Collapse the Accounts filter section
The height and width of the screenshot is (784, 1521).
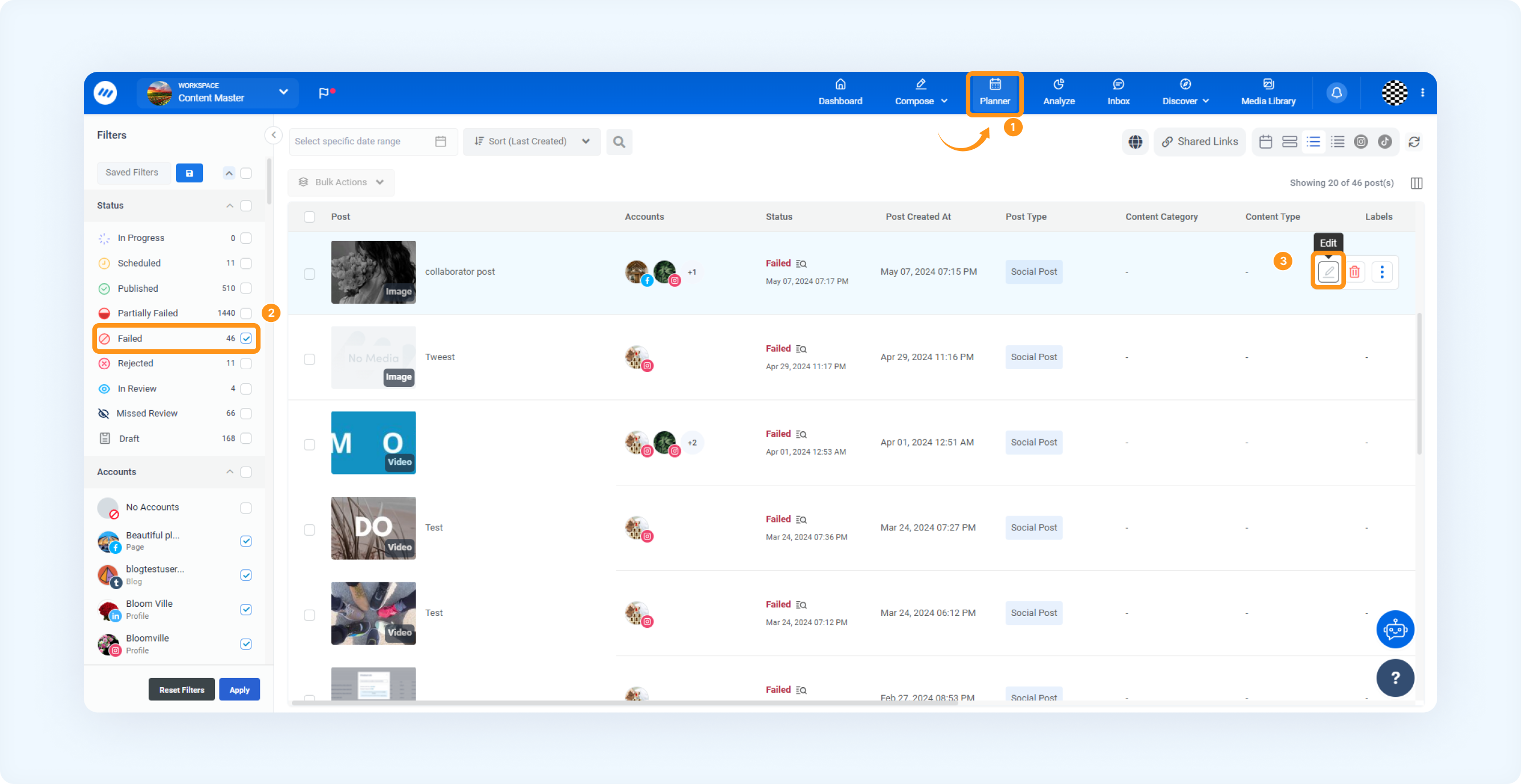[x=230, y=472]
